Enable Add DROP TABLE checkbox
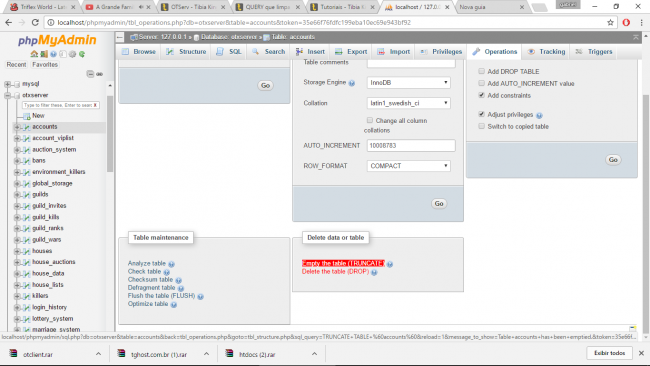The width and height of the screenshot is (650, 366). click(x=481, y=71)
